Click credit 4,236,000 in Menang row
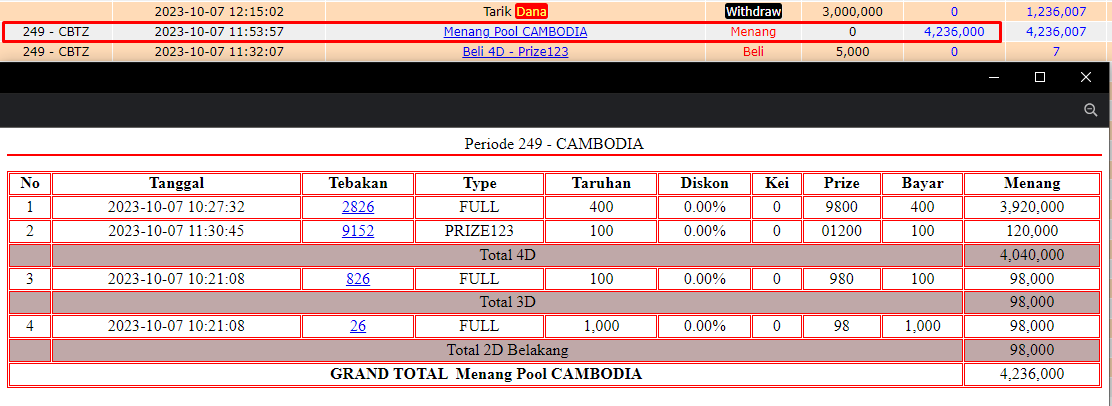This screenshot has width=1112, height=406. tap(954, 32)
